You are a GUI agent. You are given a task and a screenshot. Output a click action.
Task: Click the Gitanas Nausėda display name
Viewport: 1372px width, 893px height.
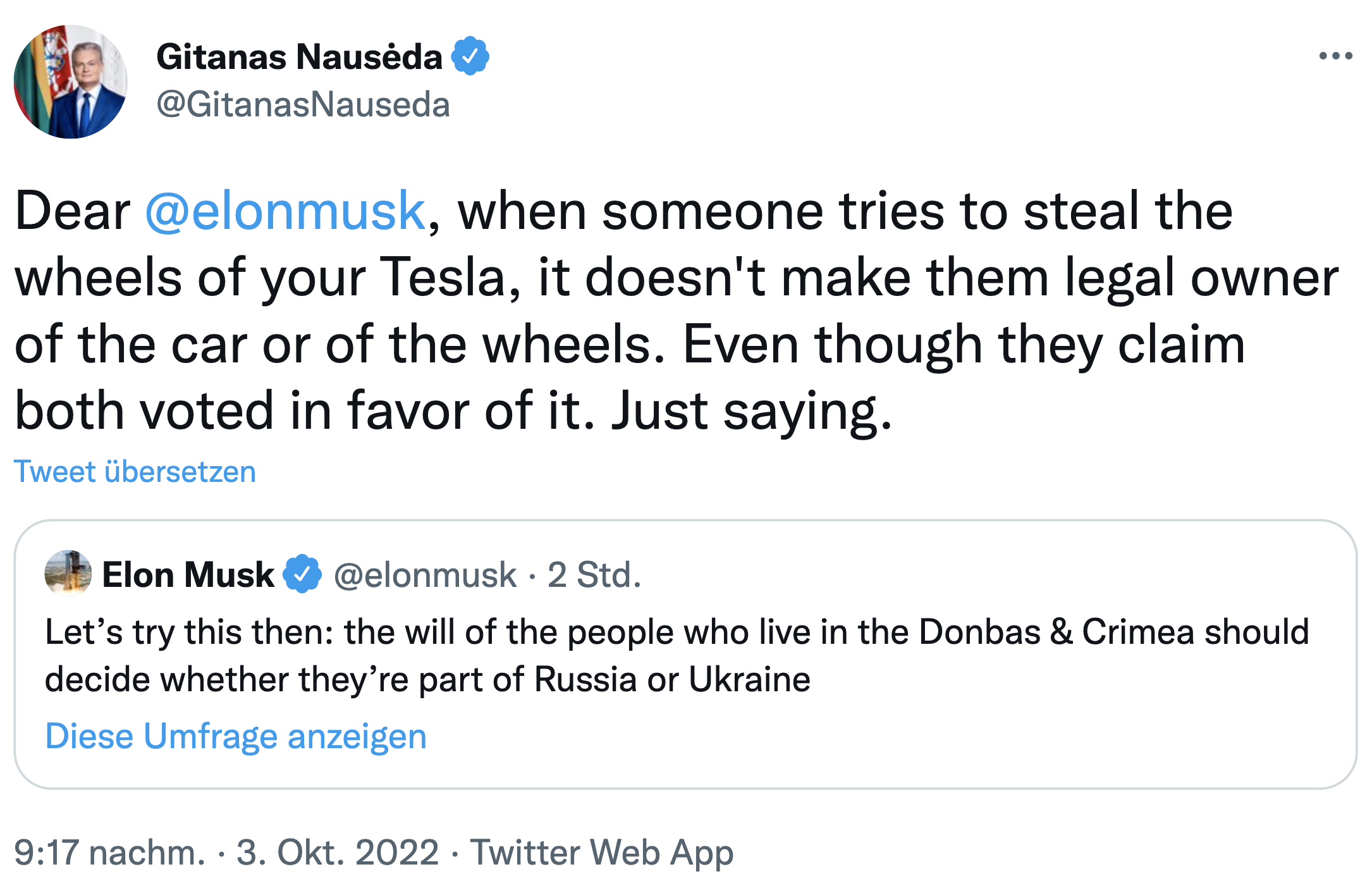299,57
